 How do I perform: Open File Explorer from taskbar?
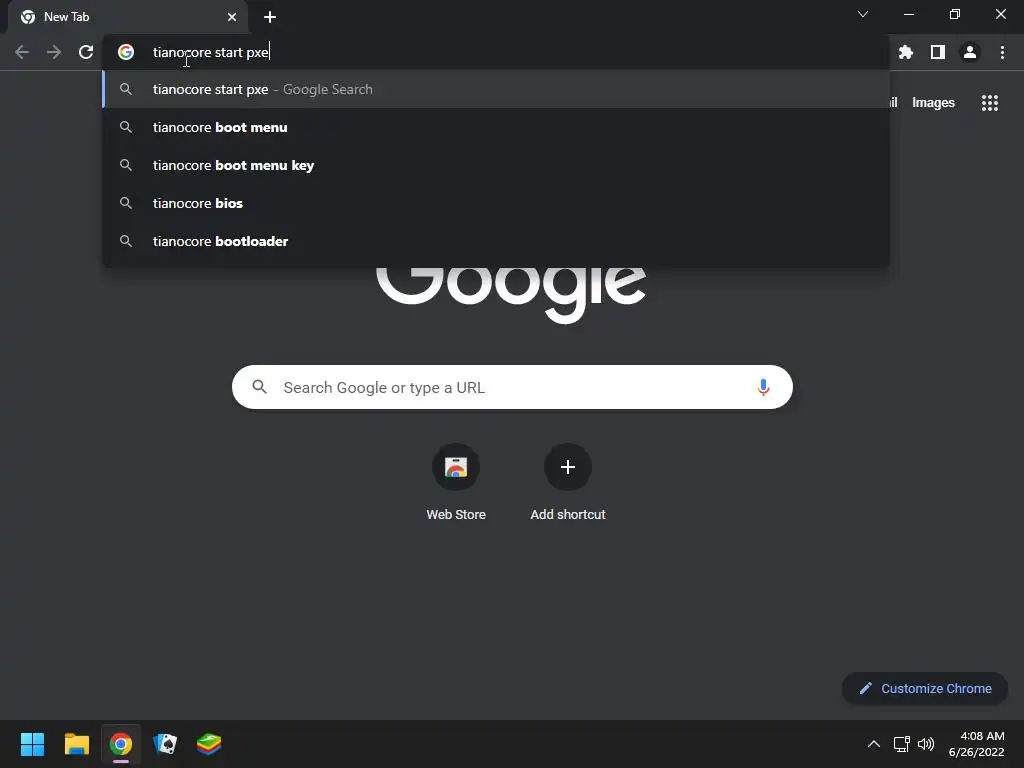(x=76, y=744)
